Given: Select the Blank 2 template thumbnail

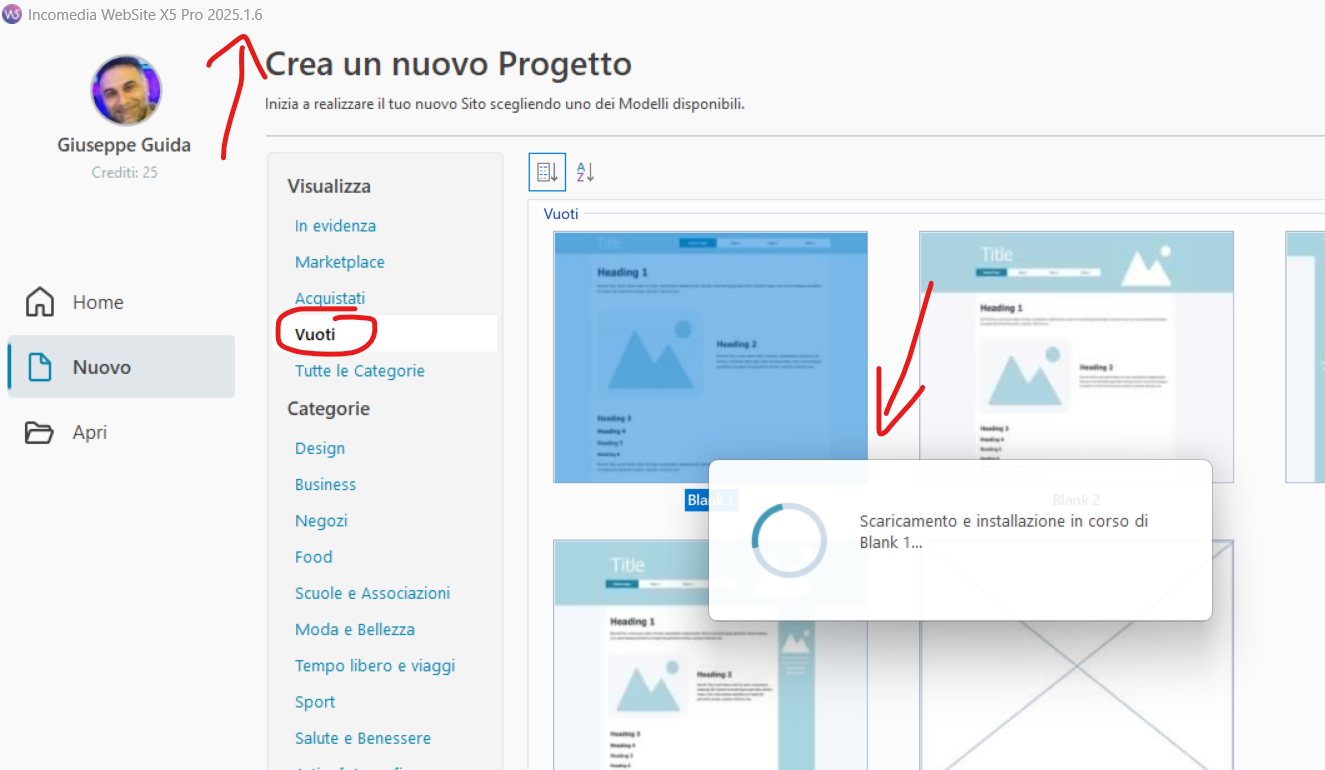Looking at the screenshot, I should (x=1076, y=357).
